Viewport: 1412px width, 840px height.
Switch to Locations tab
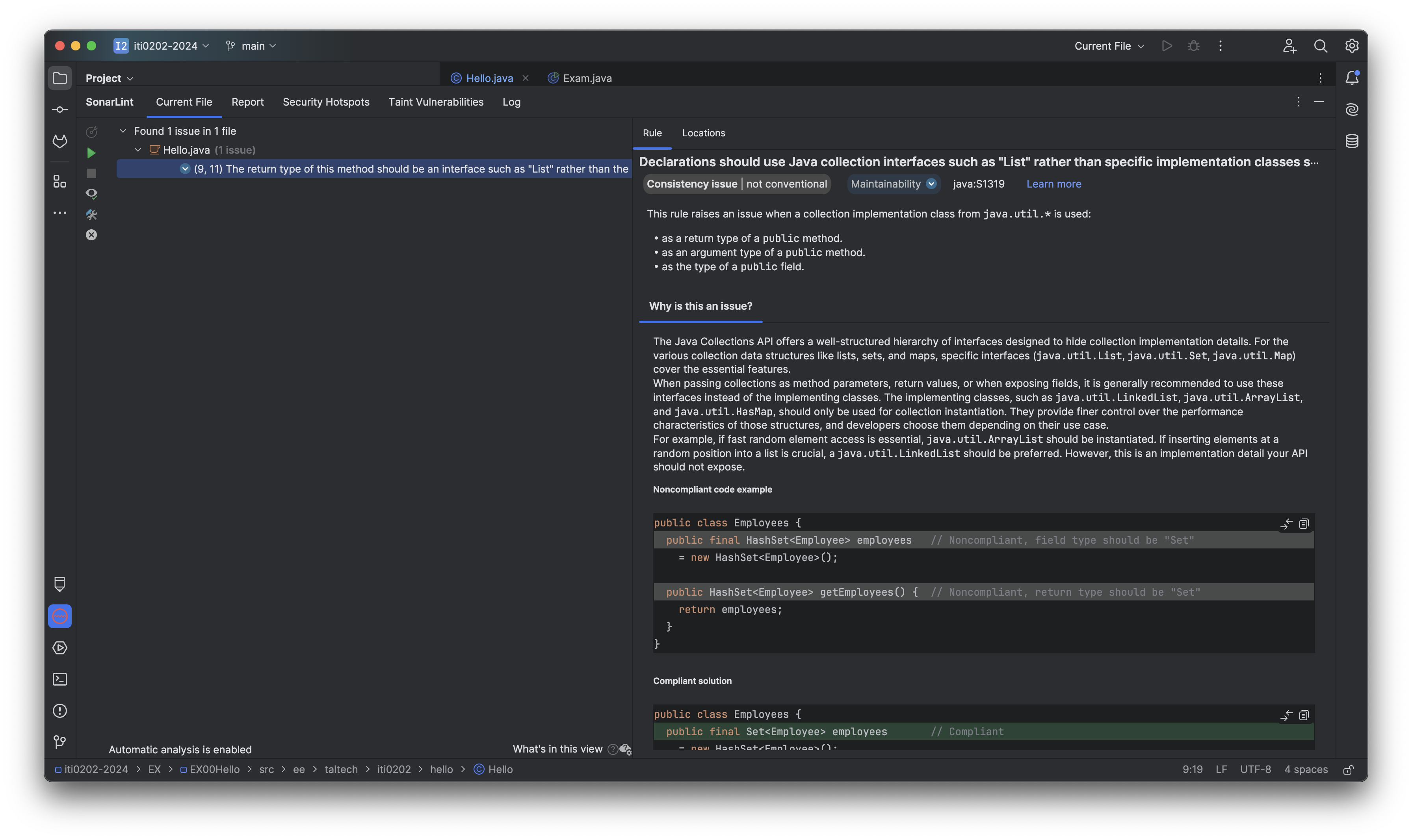pos(703,133)
